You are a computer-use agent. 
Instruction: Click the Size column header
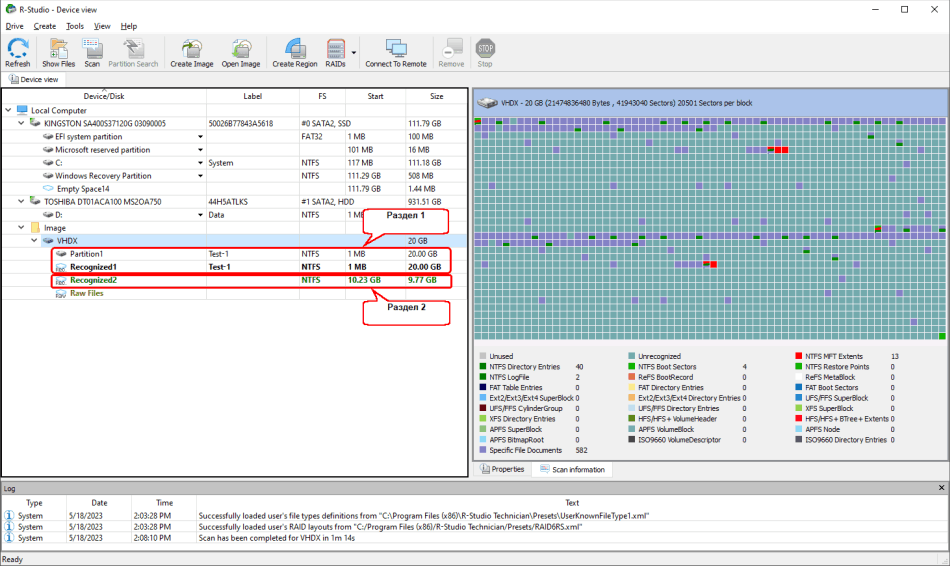click(x=436, y=96)
